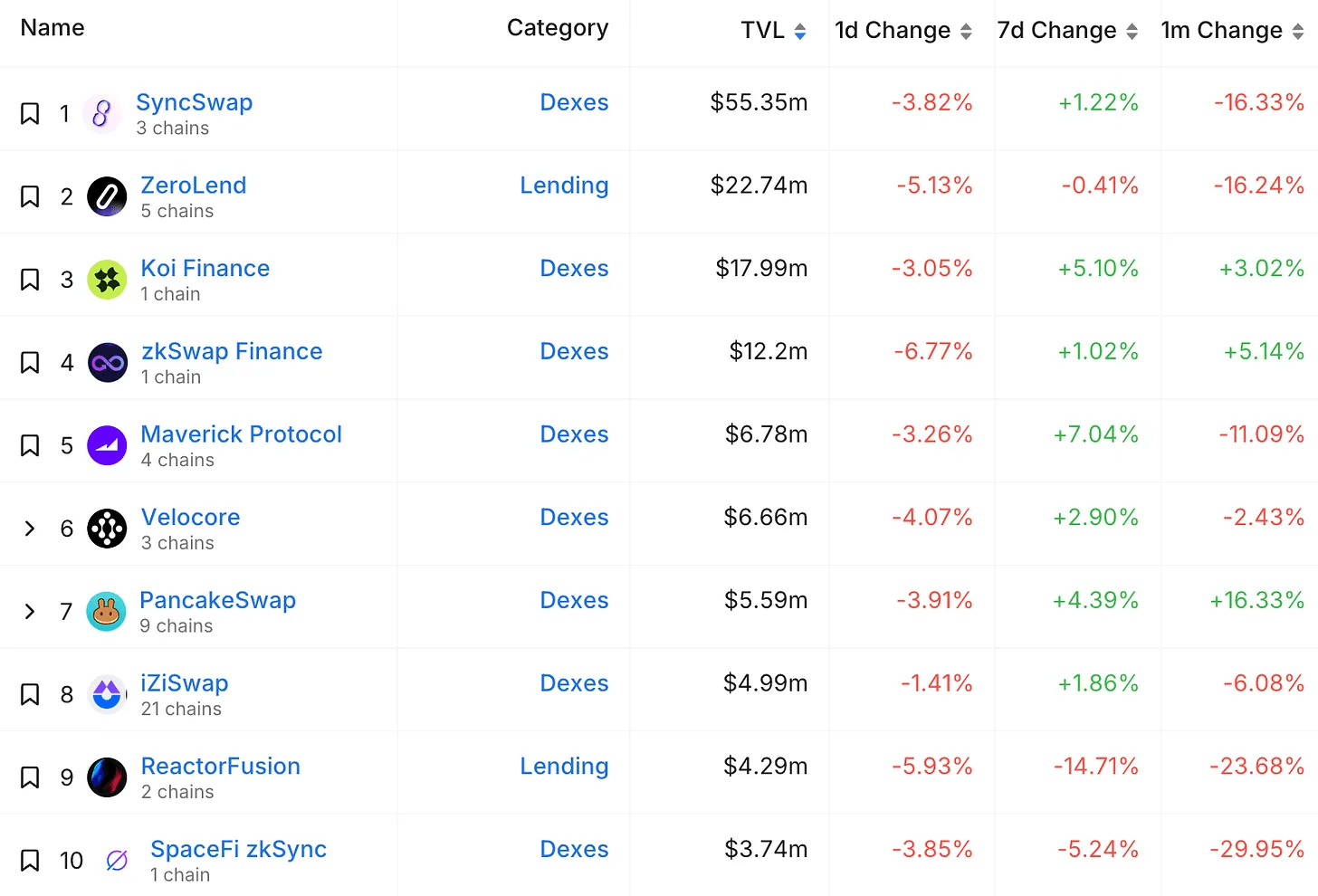The image size is (1318, 896).
Task: Open the Velocore protocol link
Action: 191,517
